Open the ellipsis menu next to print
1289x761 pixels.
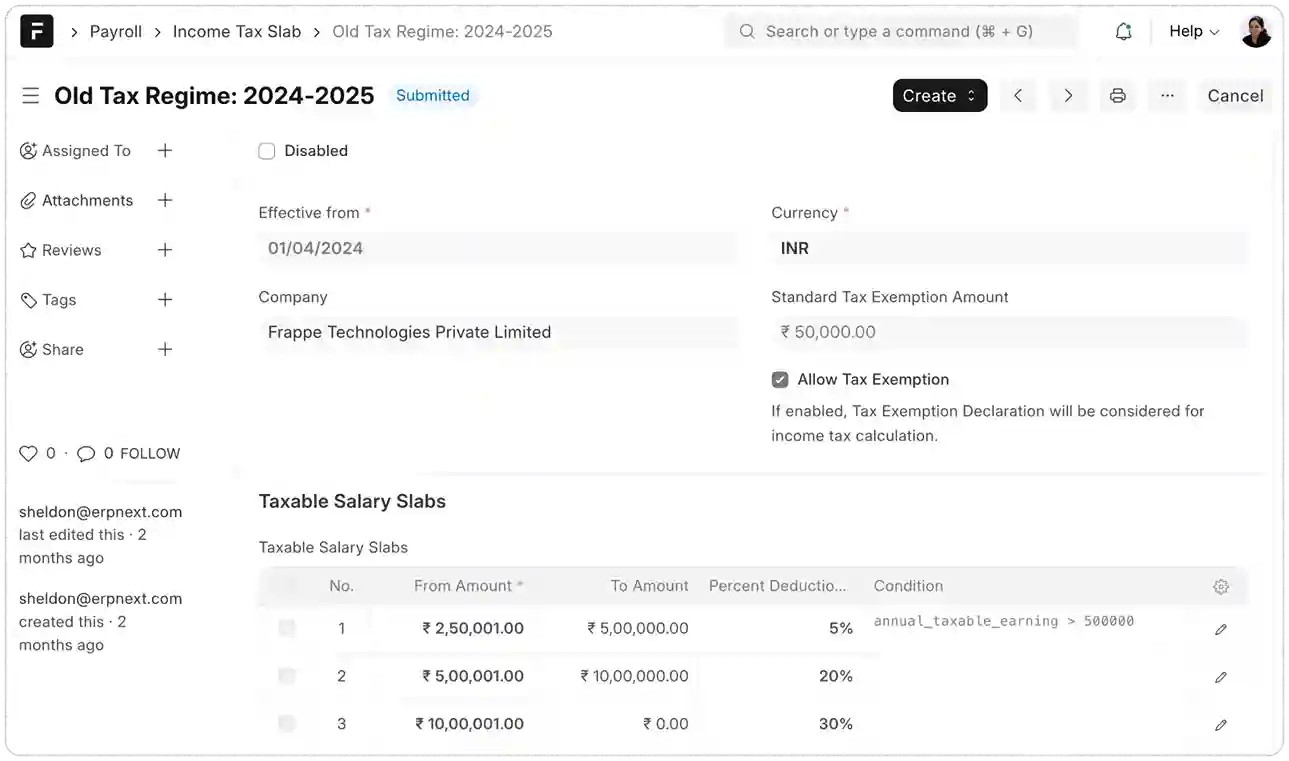(x=1167, y=95)
